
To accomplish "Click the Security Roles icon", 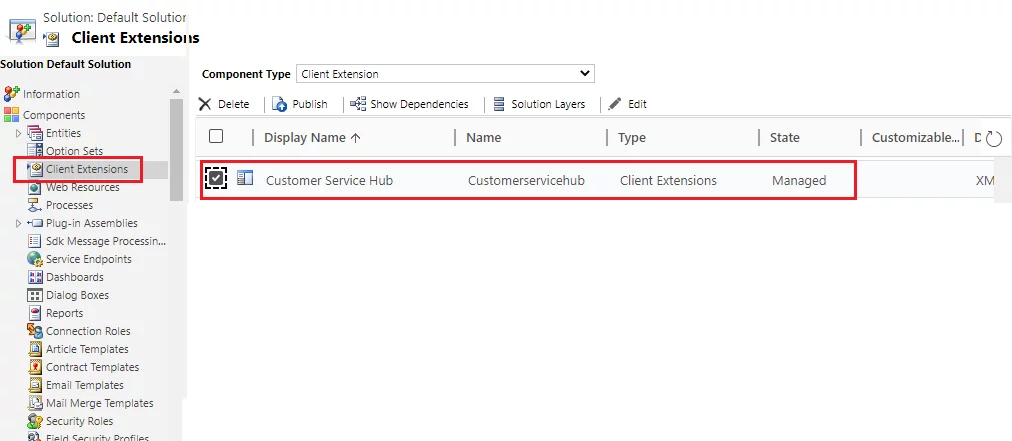I will [35, 422].
